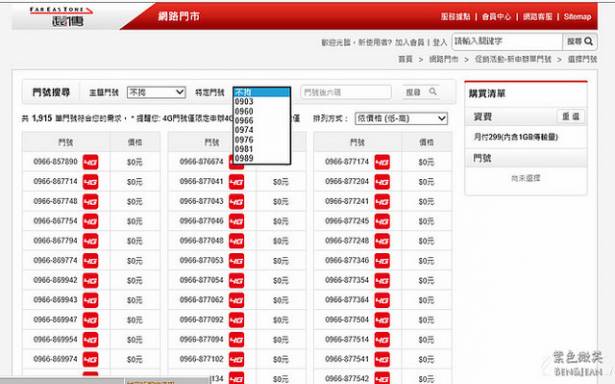This screenshot has height=384, width=615.
Task: Click the 重選 button in 購買清單
Action: tap(571, 116)
